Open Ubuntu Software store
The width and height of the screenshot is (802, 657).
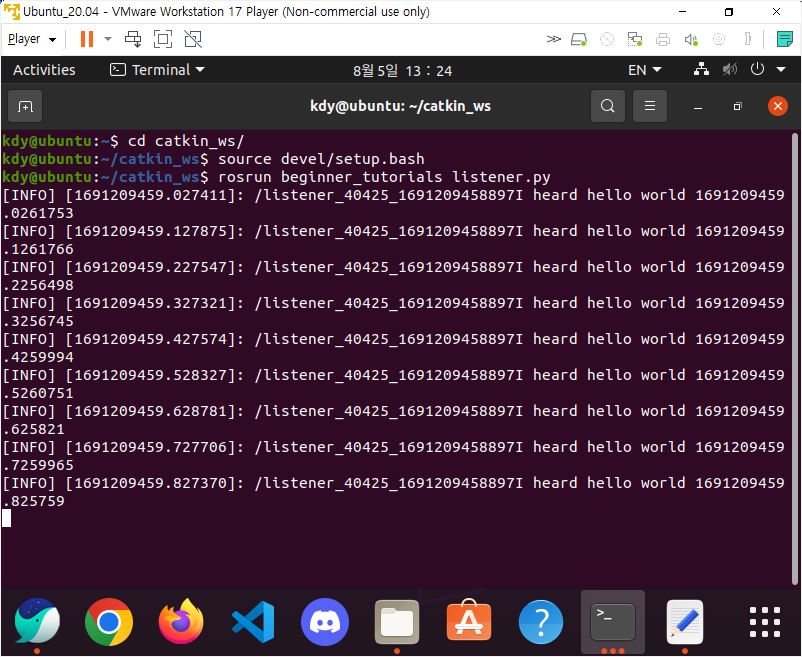pyautogui.click(x=469, y=622)
